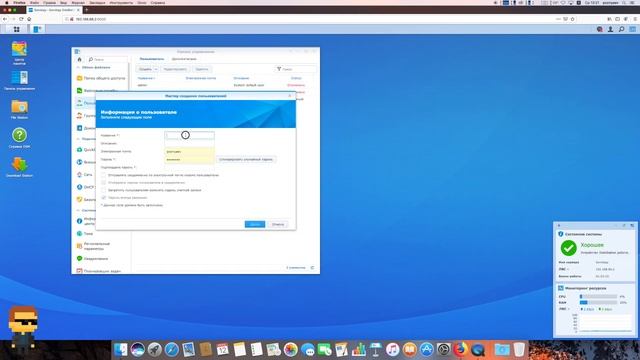Switch to the Дополнительно tab
640x360 pixels.
(x=184, y=59)
